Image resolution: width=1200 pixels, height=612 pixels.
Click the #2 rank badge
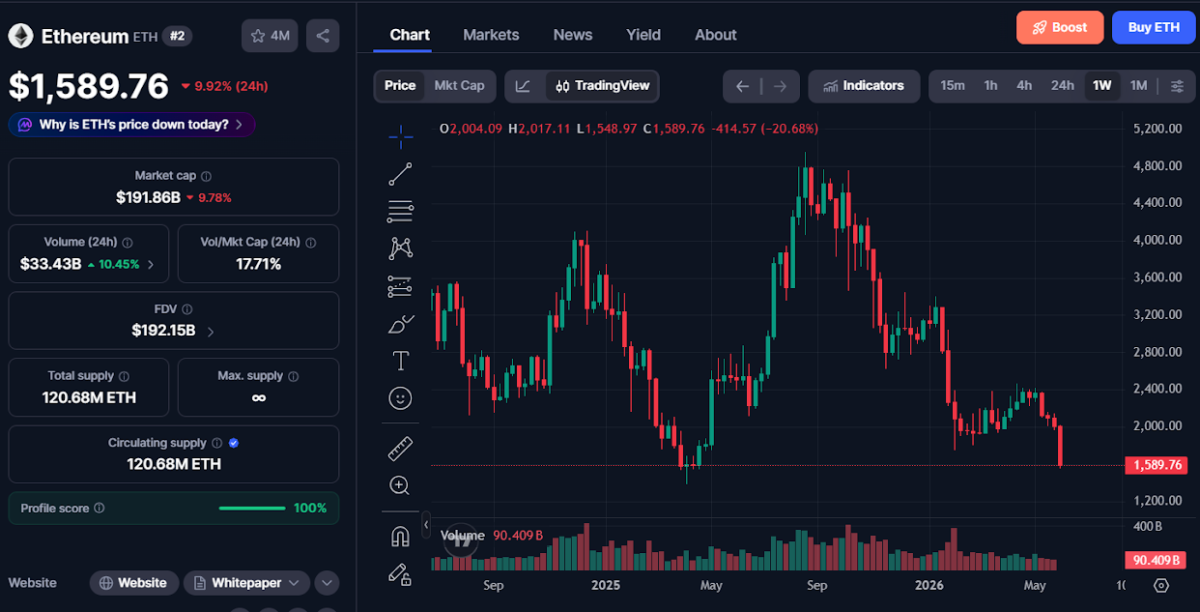click(177, 36)
